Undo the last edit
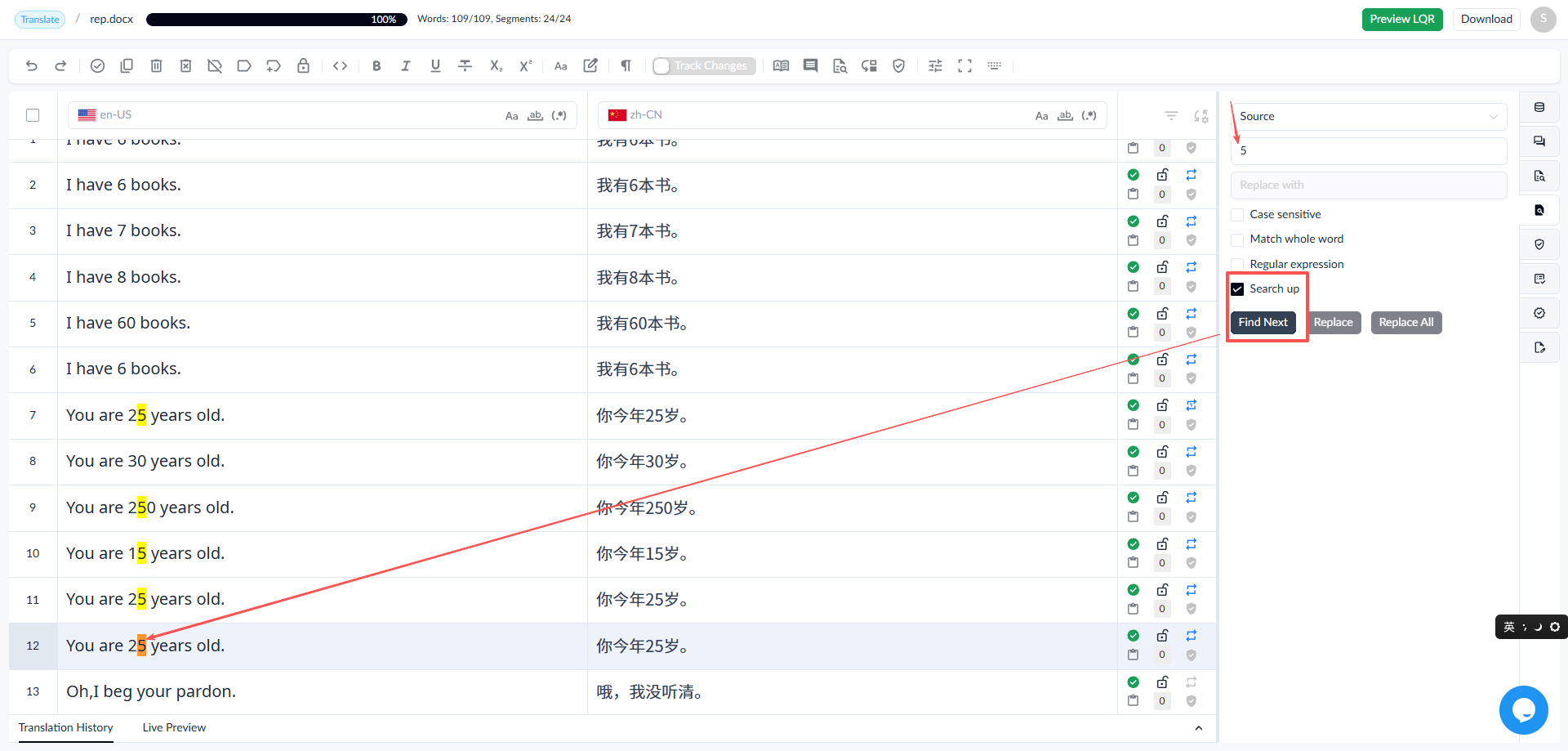This screenshot has height=751, width=1568. coord(32,66)
